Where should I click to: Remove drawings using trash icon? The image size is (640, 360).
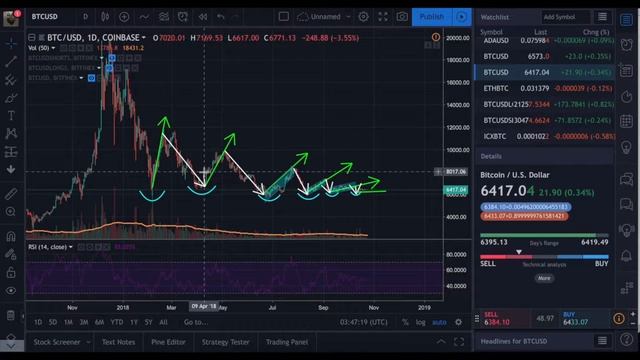[11, 315]
